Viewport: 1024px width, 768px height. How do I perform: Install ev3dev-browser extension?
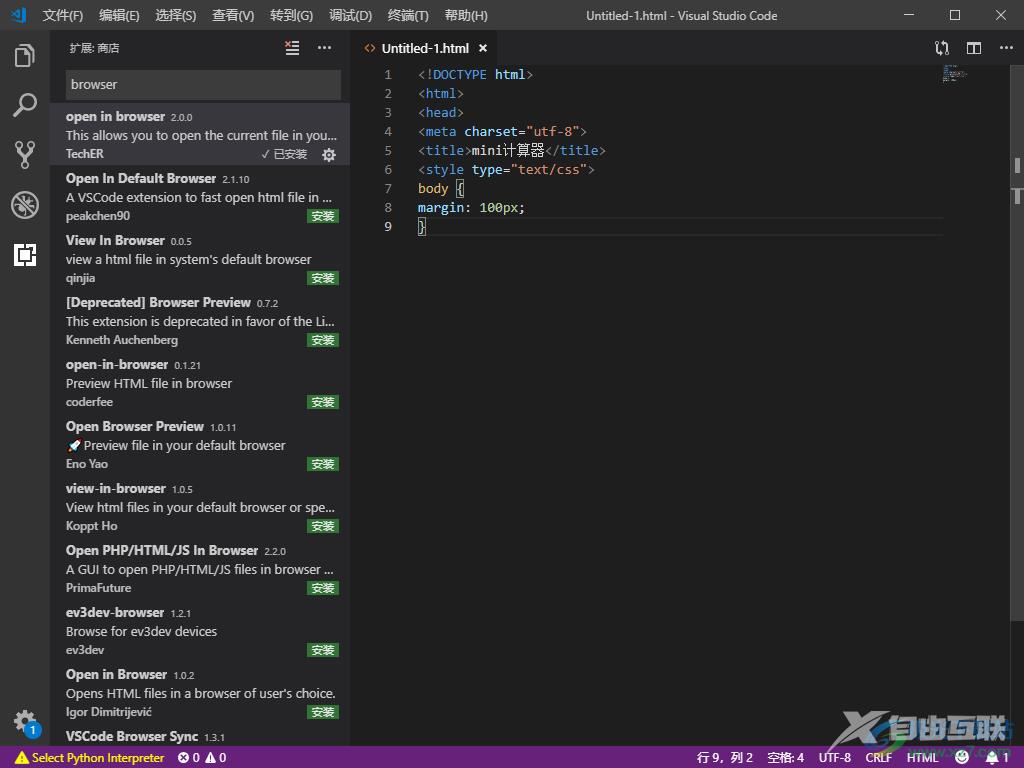click(323, 650)
